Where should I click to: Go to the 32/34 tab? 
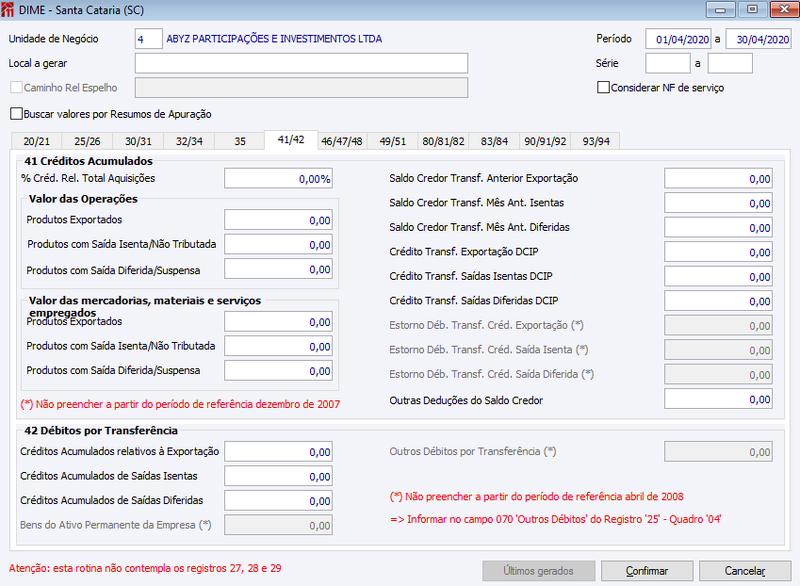tap(189, 141)
